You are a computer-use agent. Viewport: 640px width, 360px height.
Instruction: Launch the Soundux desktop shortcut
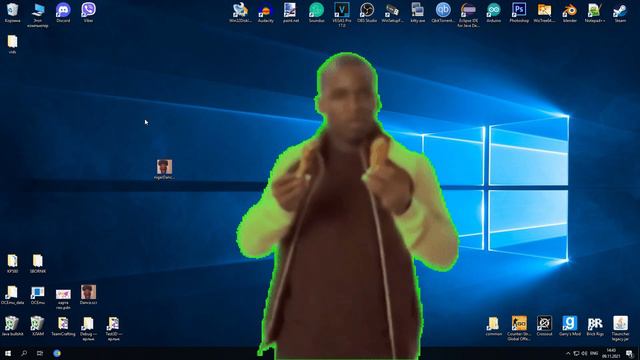[x=316, y=13]
